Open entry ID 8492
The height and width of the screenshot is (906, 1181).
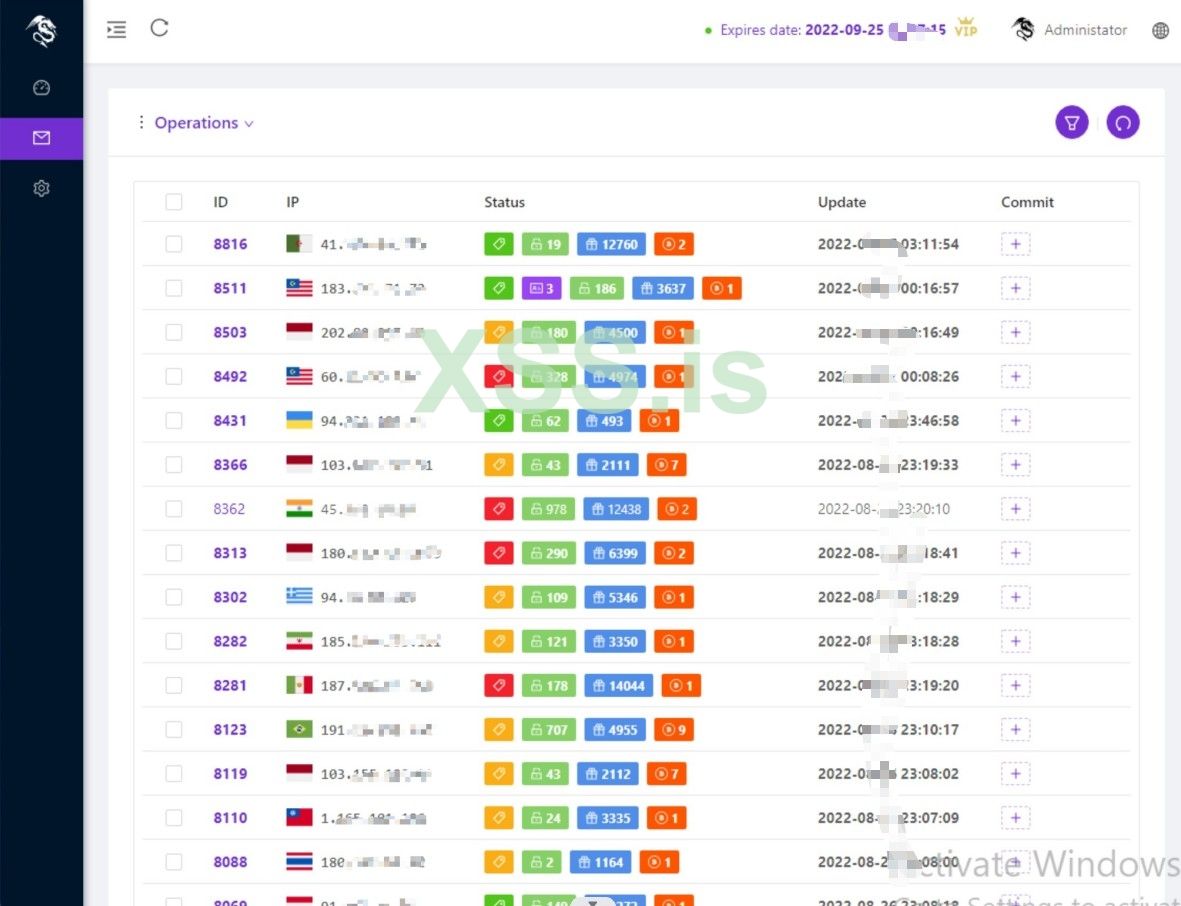click(230, 377)
